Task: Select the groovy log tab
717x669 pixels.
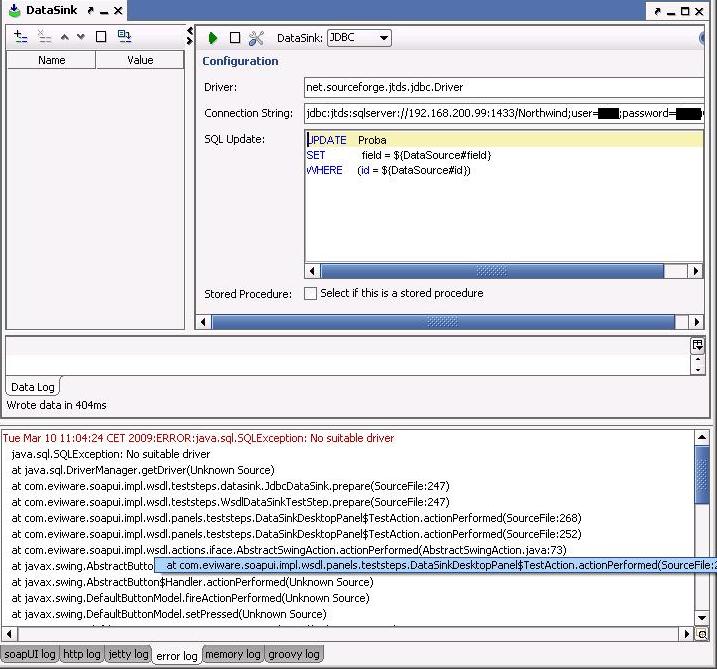Action: click(294, 654)
